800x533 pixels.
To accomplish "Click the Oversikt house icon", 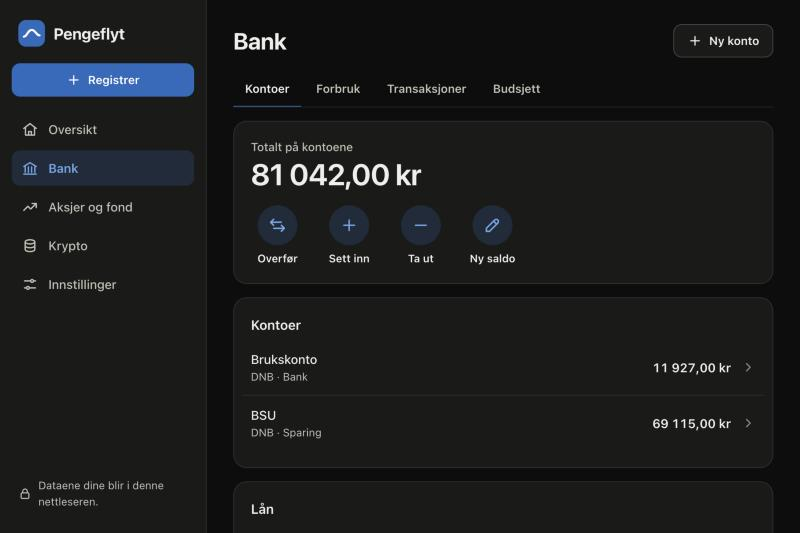I will (x=30, y=130).
